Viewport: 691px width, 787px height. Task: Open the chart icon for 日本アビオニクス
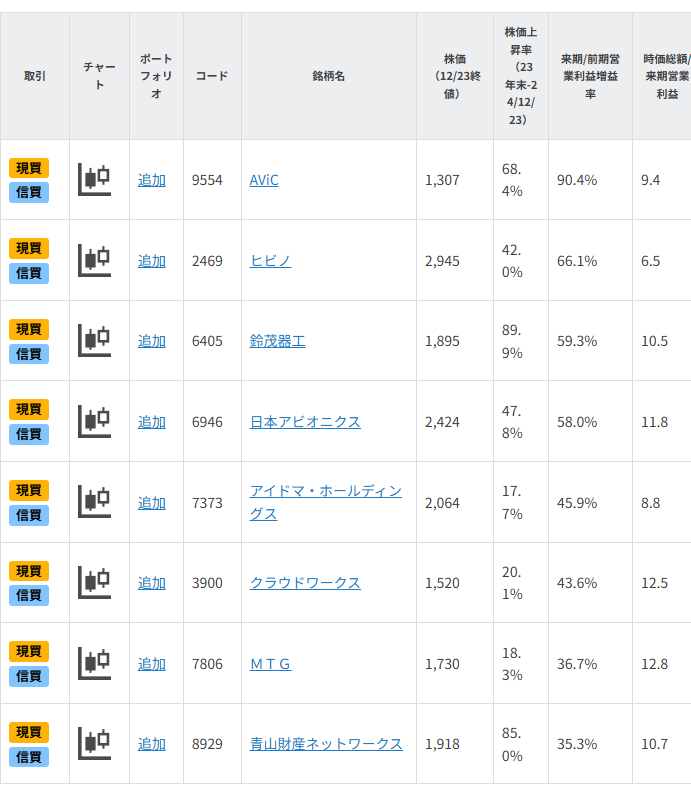coord(94,422)
